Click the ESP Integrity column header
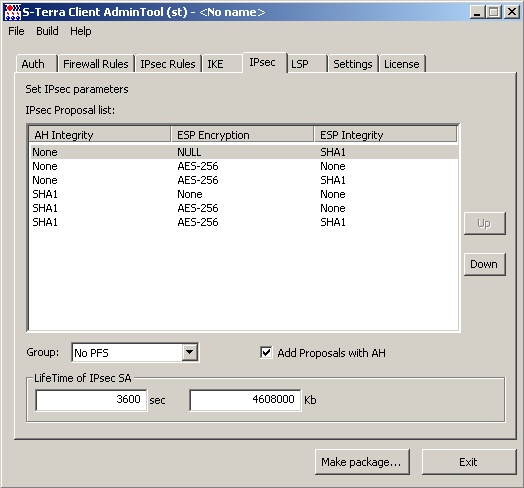The height and width of the screenshot is (488, 524). (386, 135)
